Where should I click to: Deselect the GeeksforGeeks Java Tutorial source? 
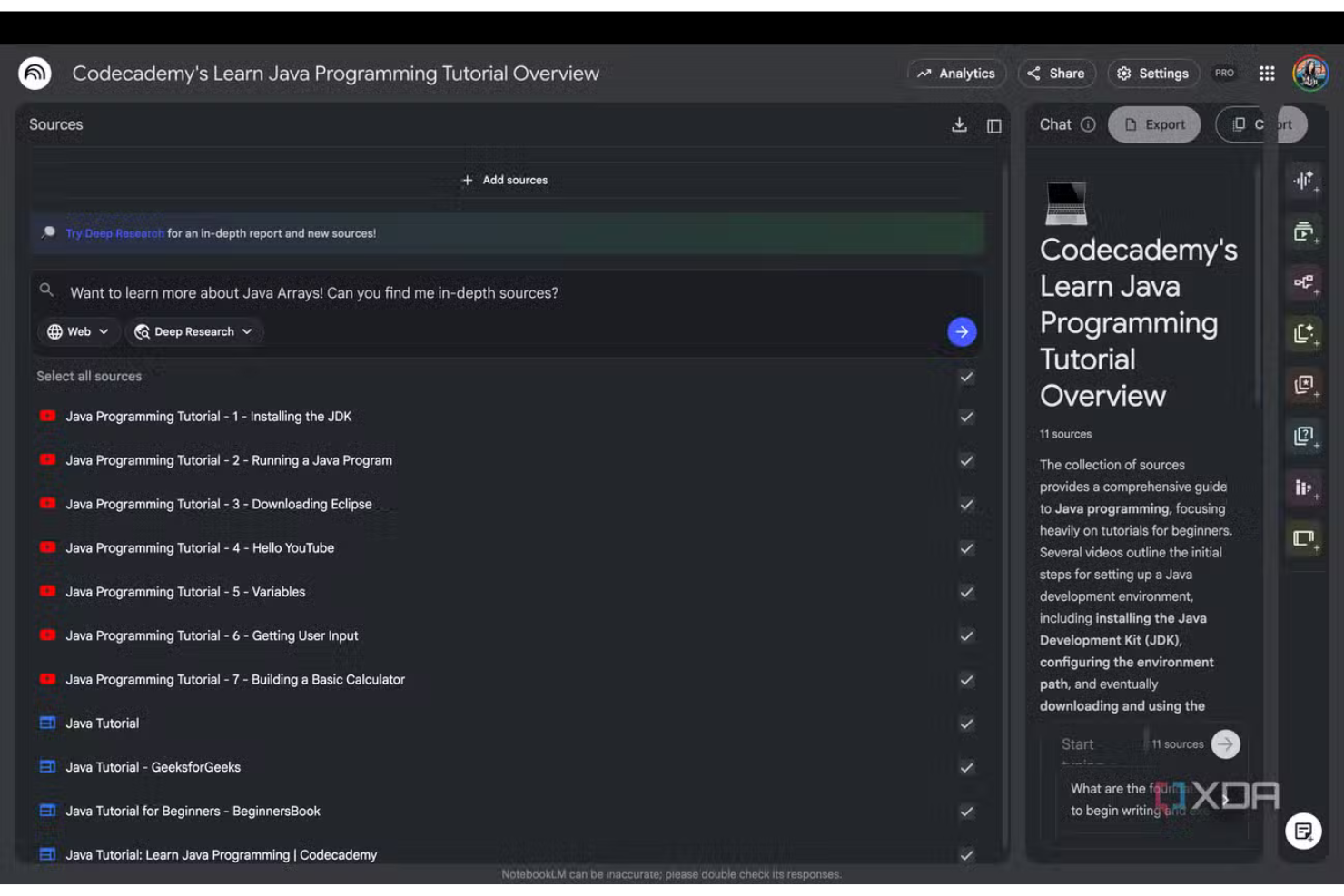point(965,767)
